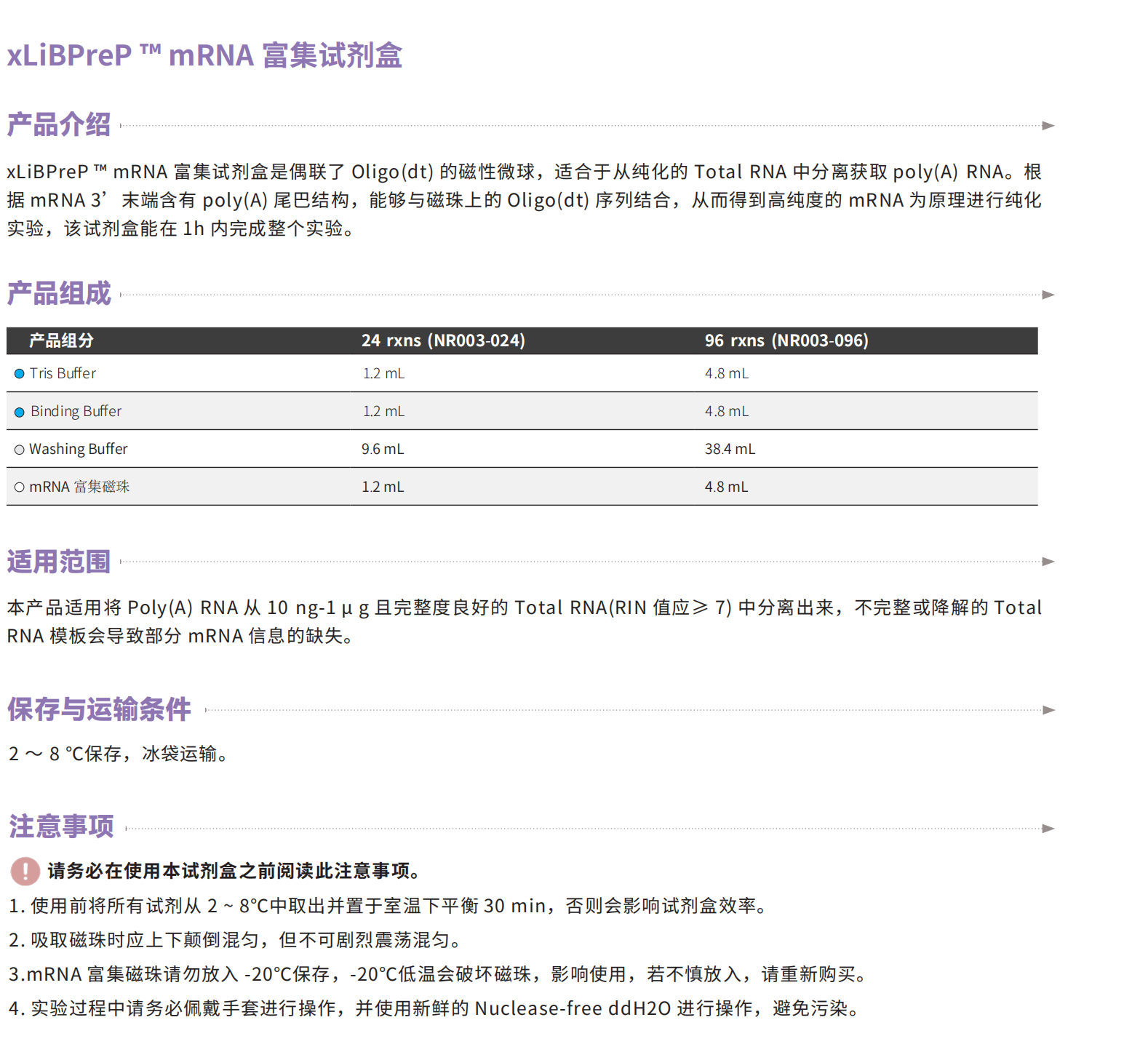Image resolution: width=1148 pixels, height=1060 pixels.
Task: Click the Washing Buffer row label
Action: (x=78, y=449)
